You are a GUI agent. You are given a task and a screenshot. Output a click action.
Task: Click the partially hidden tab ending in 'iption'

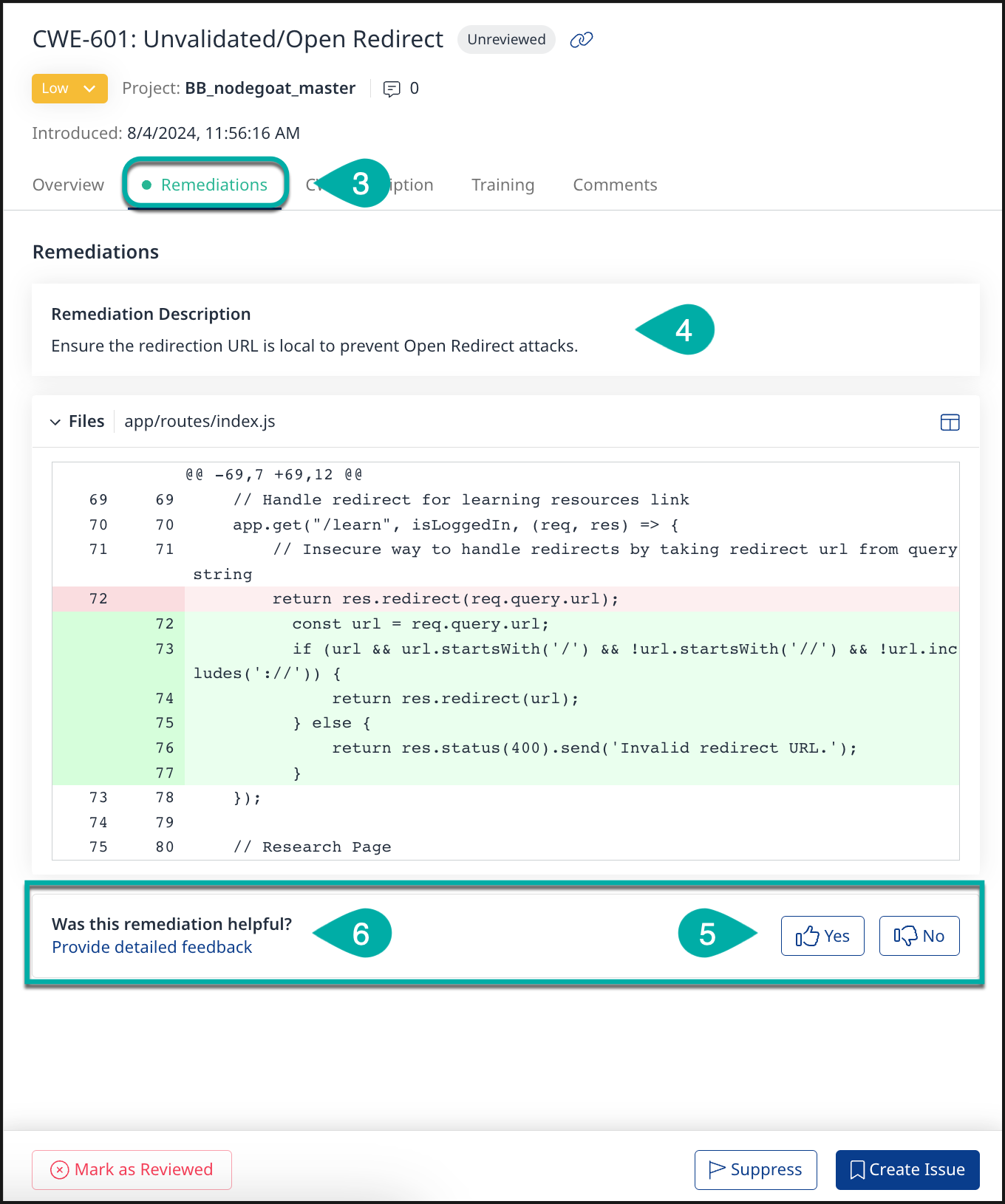click(412, 185)
